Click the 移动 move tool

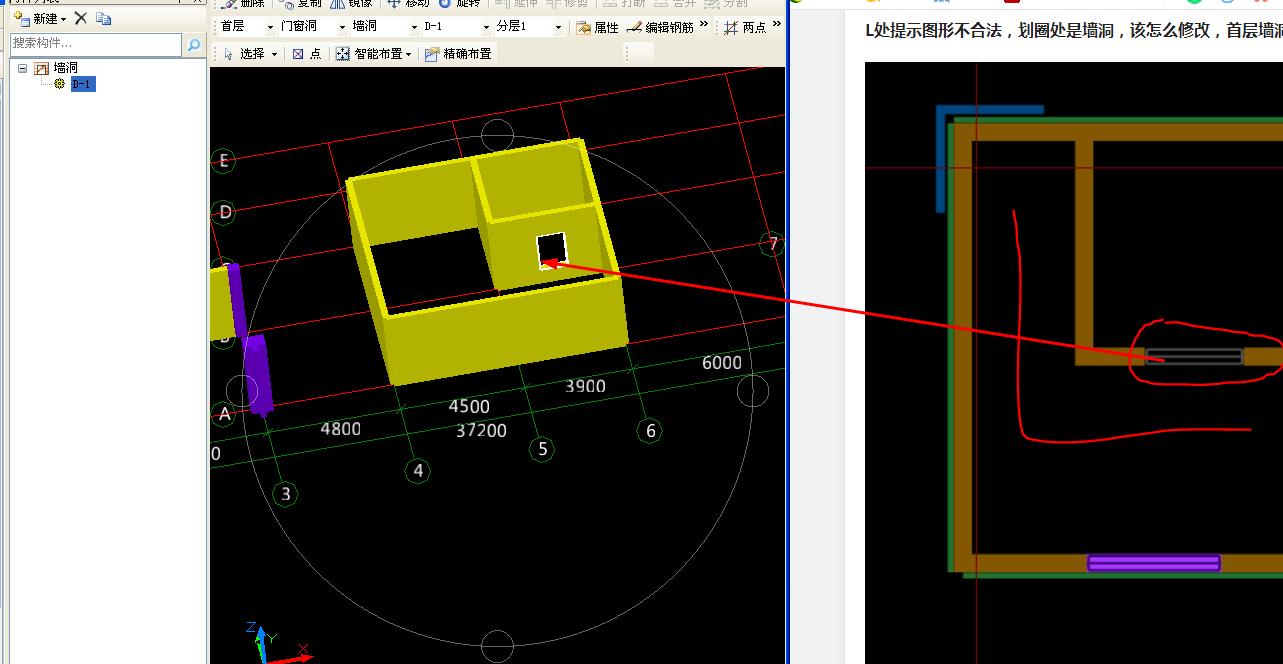pyautogui.click(x=409, y=4)
